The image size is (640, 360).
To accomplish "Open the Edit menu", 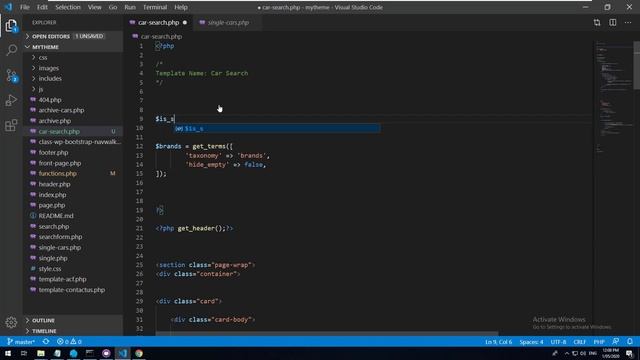I will pyautogui.click(x=42, y=7).
